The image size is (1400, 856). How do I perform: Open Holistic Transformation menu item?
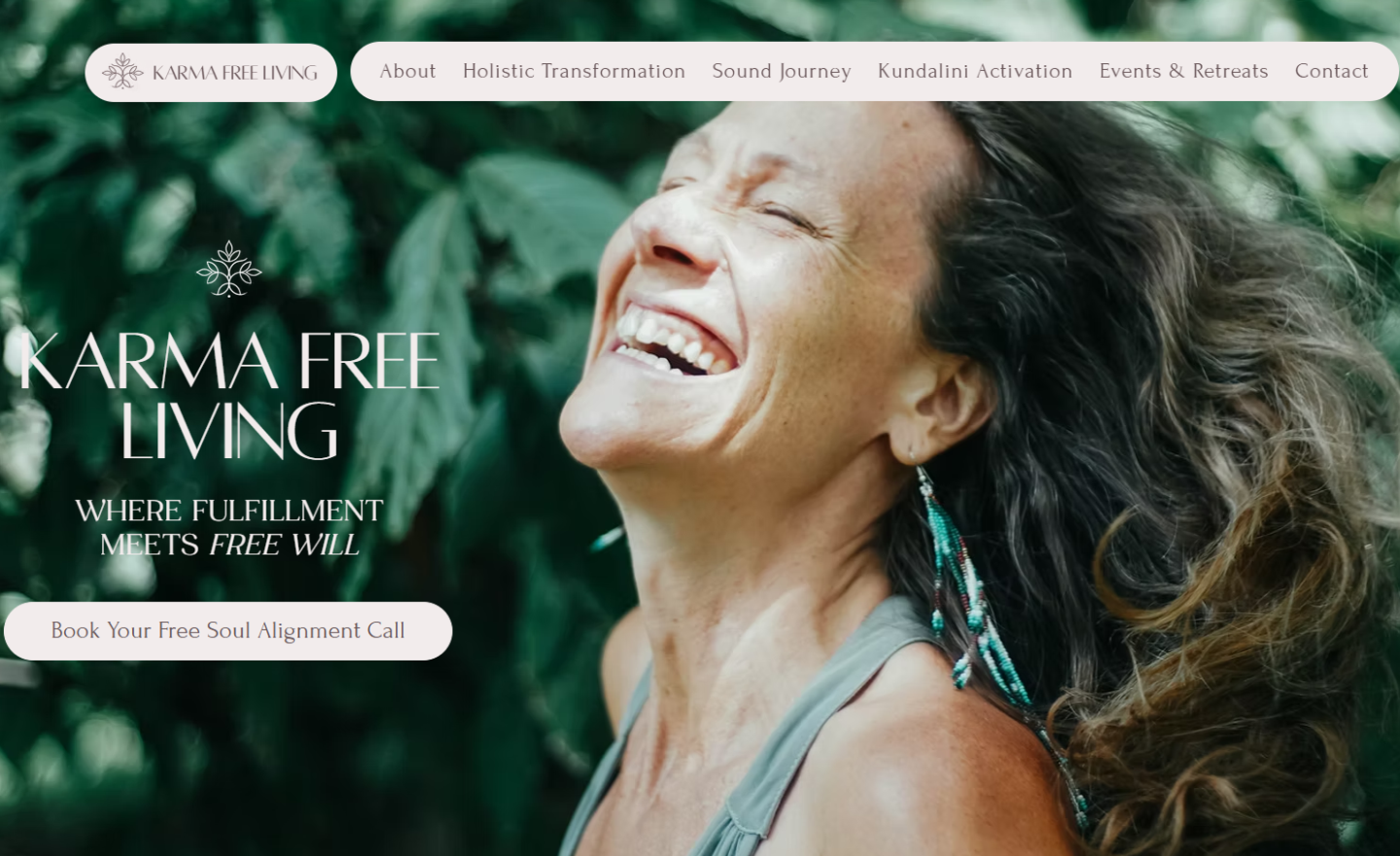(x=574, y=71)
